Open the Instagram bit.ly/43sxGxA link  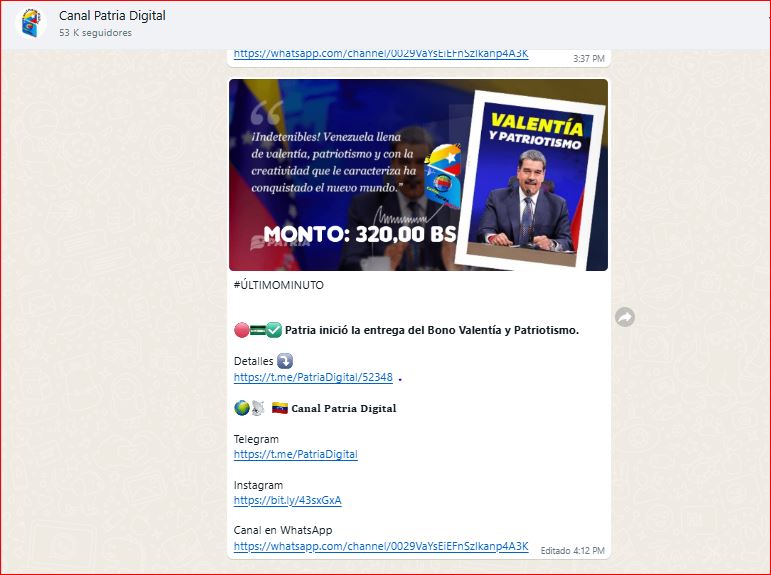pyautogui.click(x=288, y=500)
